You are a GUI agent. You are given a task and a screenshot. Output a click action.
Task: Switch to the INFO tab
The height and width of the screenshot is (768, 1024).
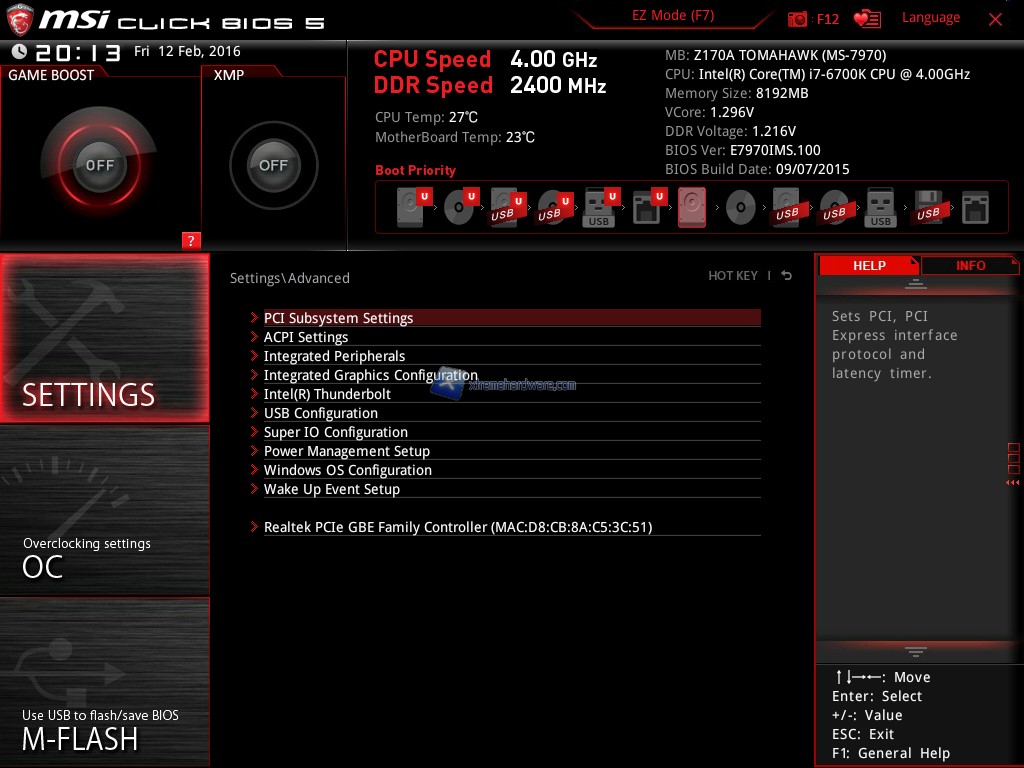click(970, 266)
